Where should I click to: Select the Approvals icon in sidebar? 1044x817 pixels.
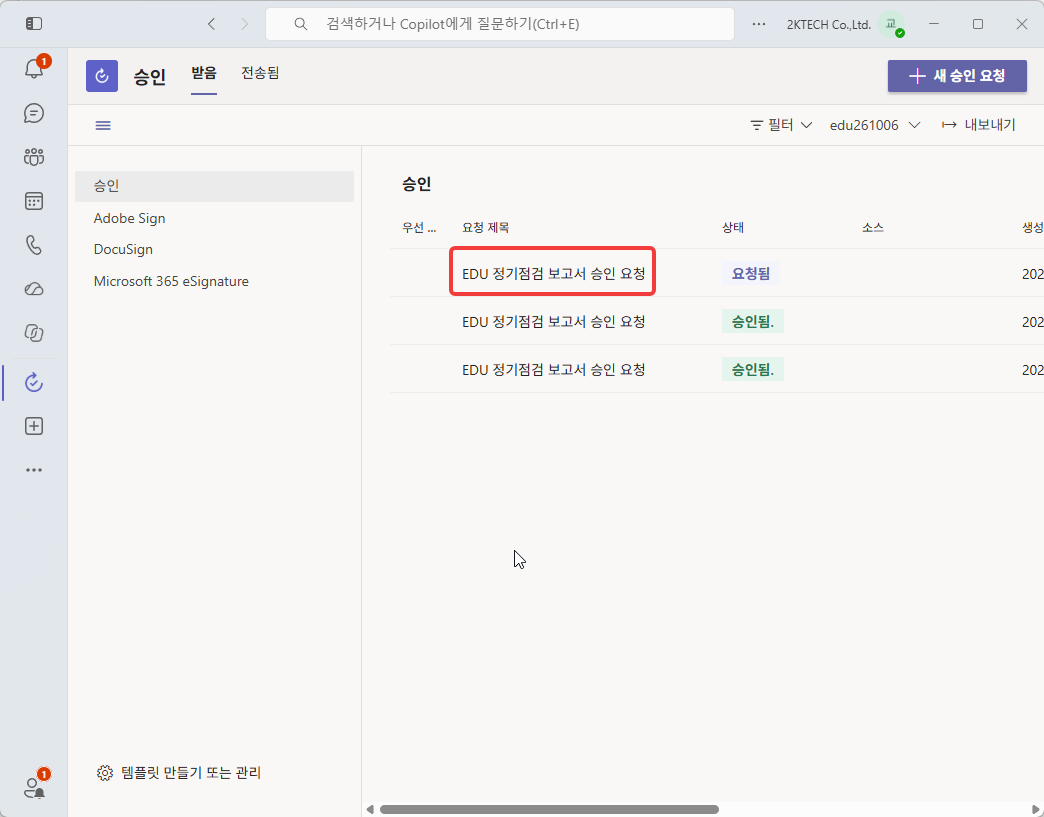point(34,382)
